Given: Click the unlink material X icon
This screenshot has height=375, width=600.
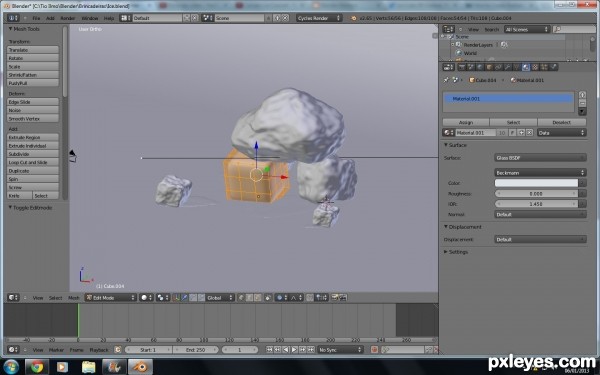Looking at the screenshot, I should [530, 132].
